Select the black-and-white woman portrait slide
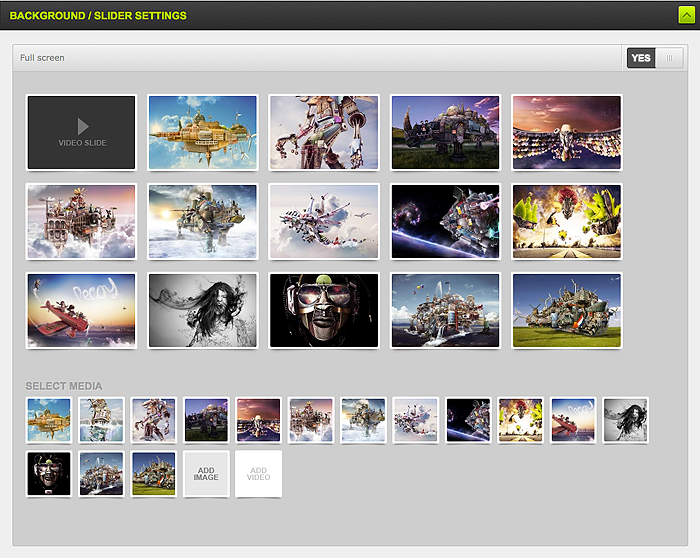 (203, 311)
